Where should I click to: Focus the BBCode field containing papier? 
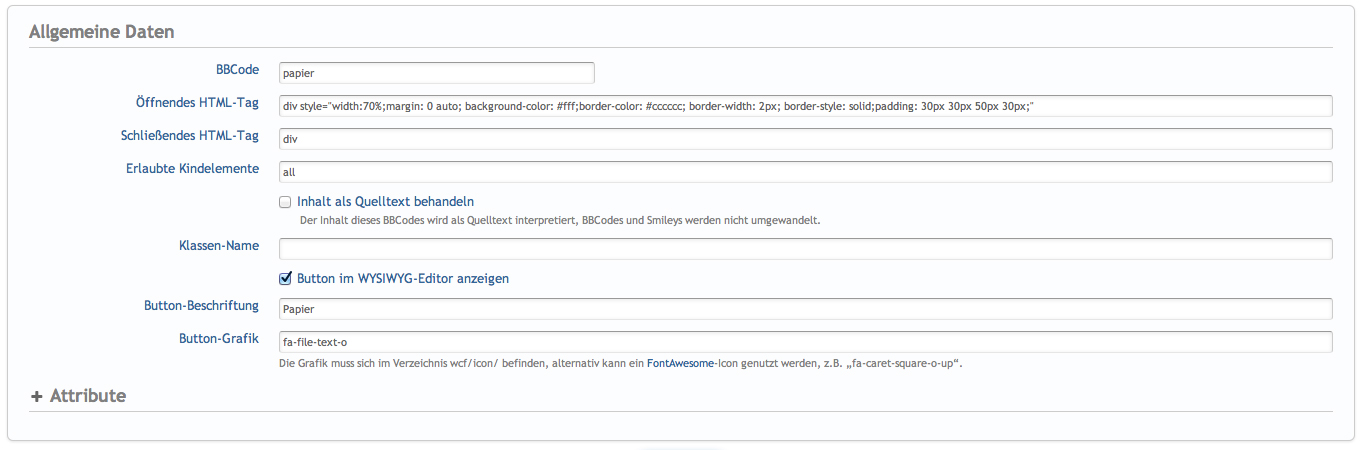pos(436,73)
